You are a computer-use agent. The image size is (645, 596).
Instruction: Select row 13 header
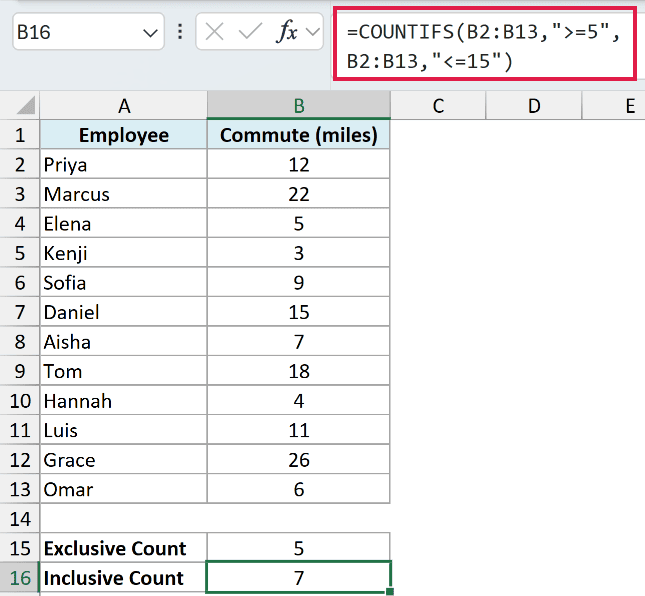20,489
